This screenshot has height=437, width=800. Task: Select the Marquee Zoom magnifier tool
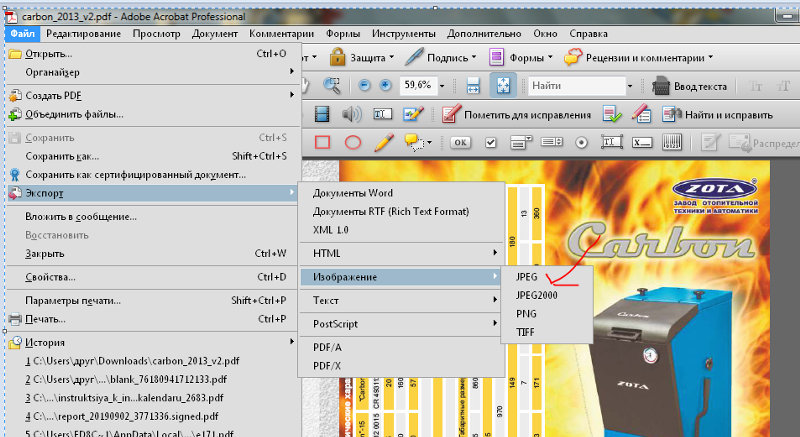tap(332, 86)
